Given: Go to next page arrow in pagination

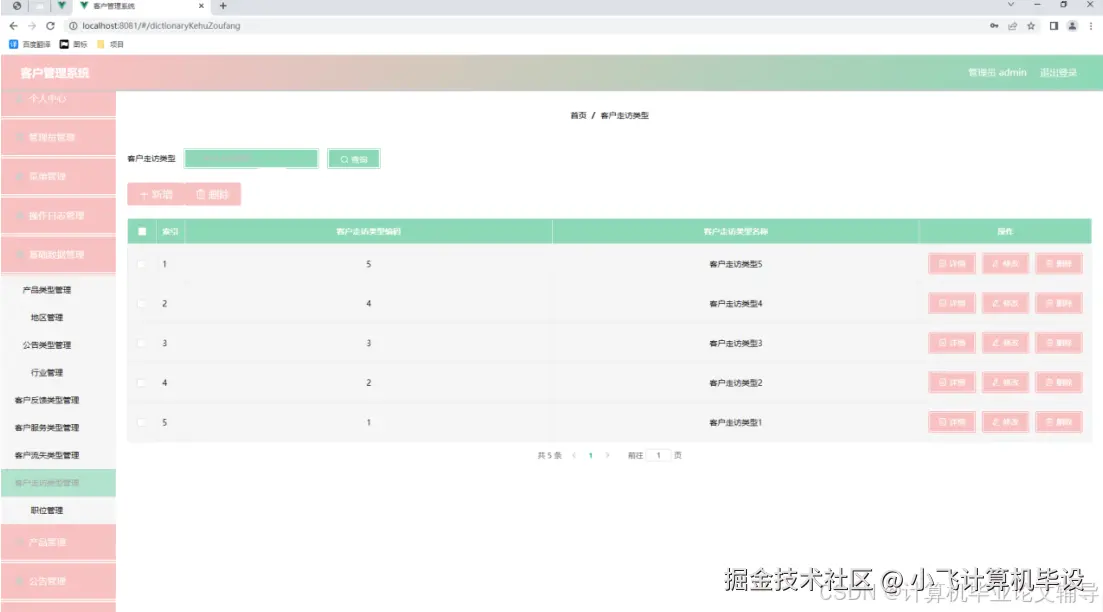Looking at the screenshot, I should [x=608, y=456].
